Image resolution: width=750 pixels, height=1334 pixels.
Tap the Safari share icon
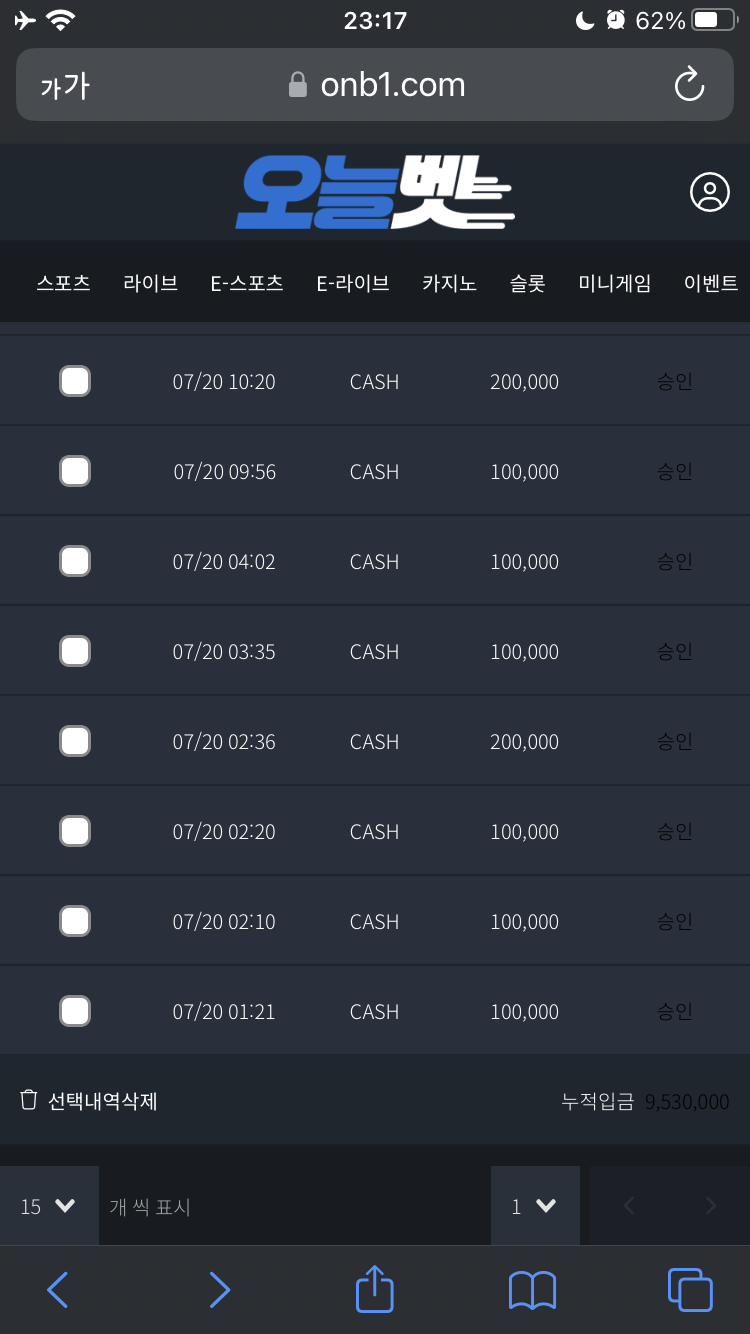pyautogui.click(x=375, y=1289)
